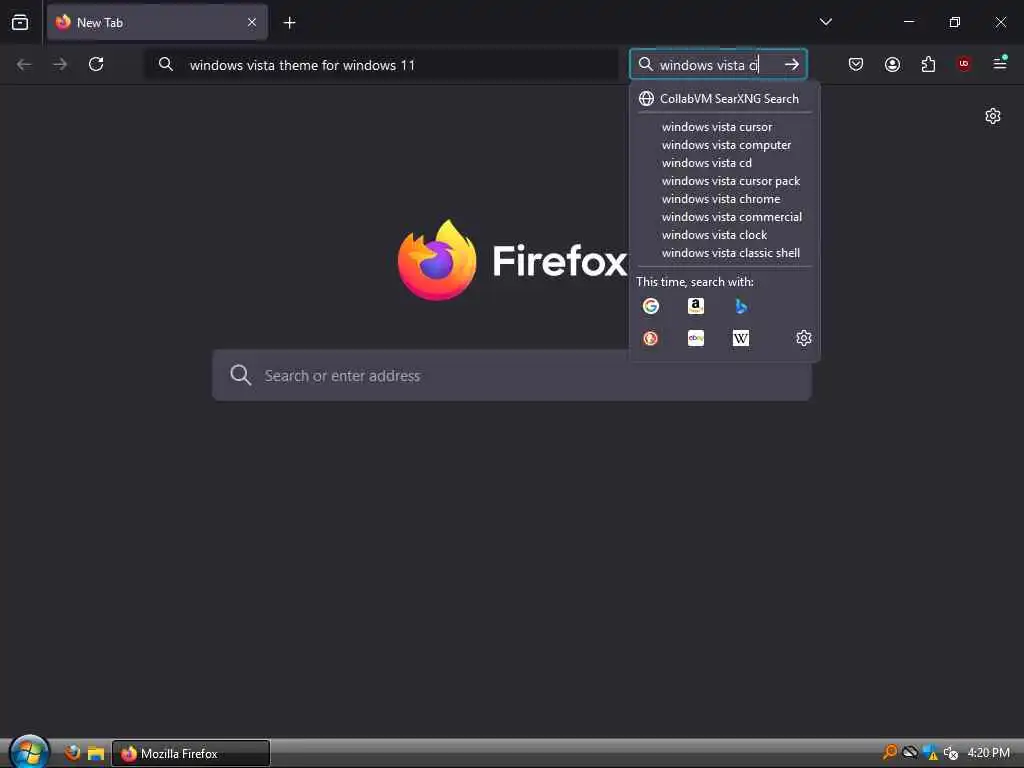The height and width of the screenshot is (768, 1024).
Task: Open search settings gear in dropdown
Action: [803, 338]
